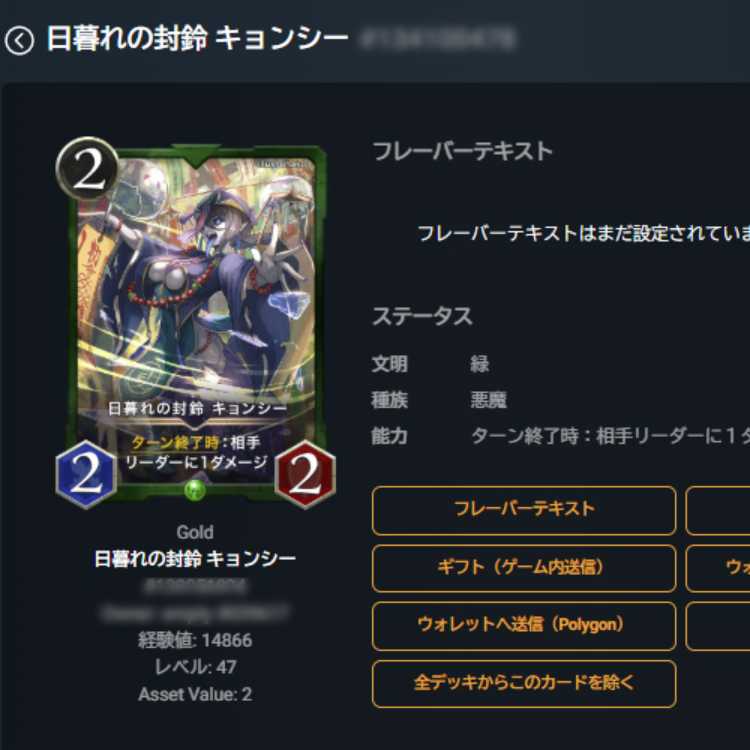Click the green gem at card bottom
The image size is (750, 750).
coord(195,490)
